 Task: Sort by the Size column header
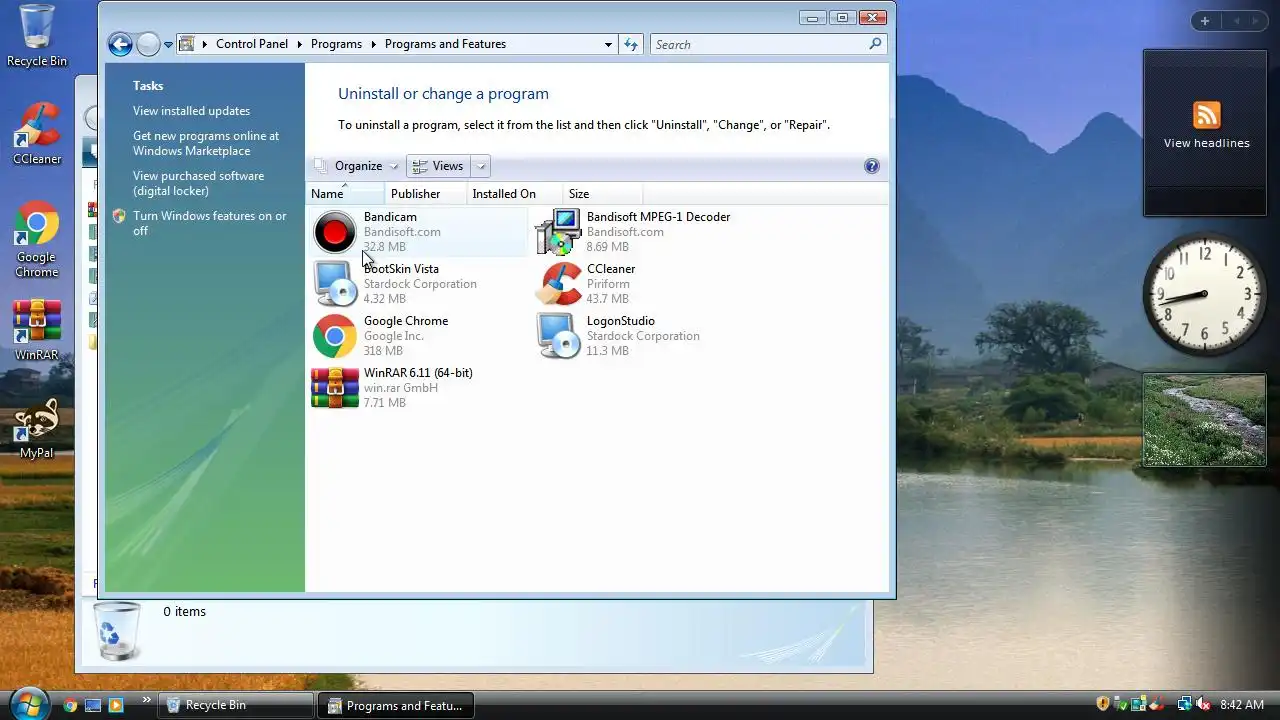[603, 194]
